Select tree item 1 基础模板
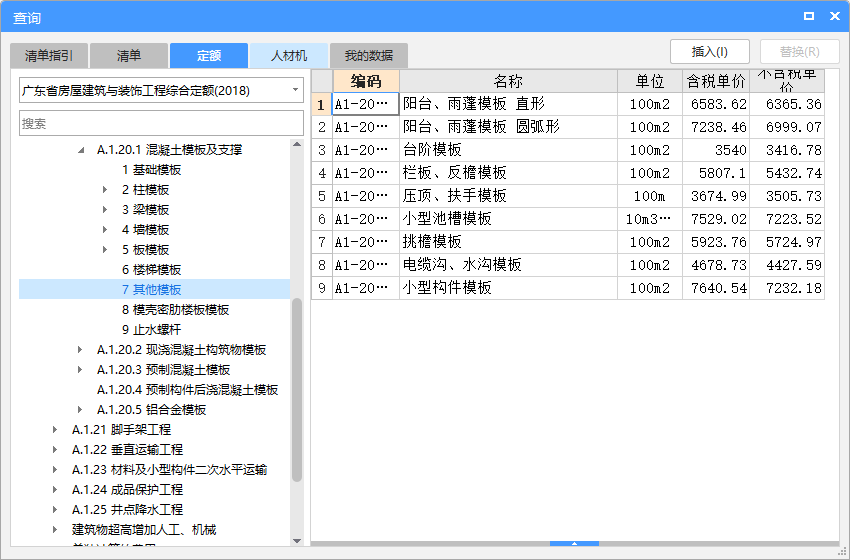The height and width of the screenshot is (560, 850). [x=151, y=170]
